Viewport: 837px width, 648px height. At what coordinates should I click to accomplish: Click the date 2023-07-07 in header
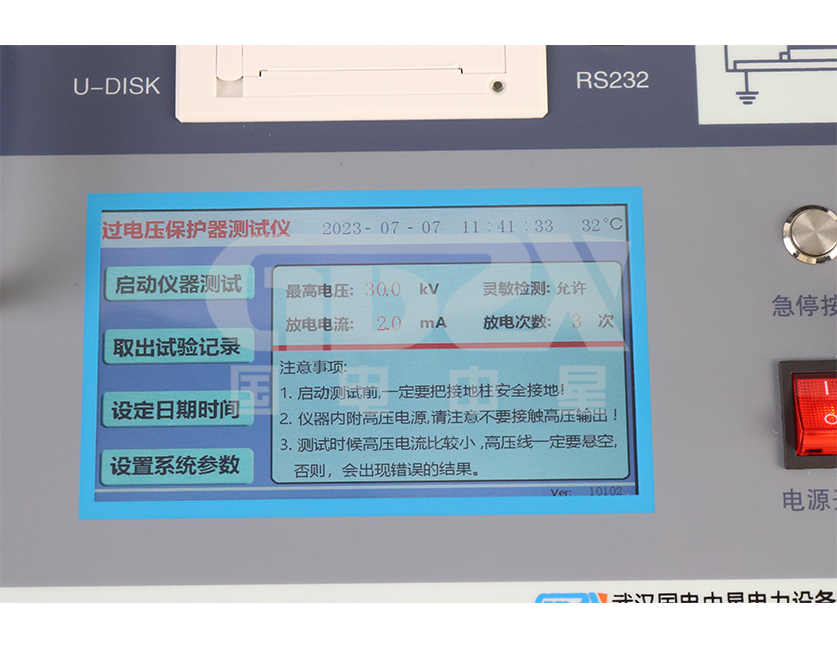[x=381, y=227]
